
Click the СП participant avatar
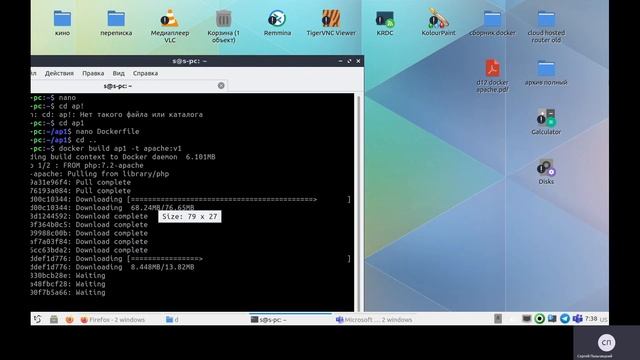pos(606,342)
